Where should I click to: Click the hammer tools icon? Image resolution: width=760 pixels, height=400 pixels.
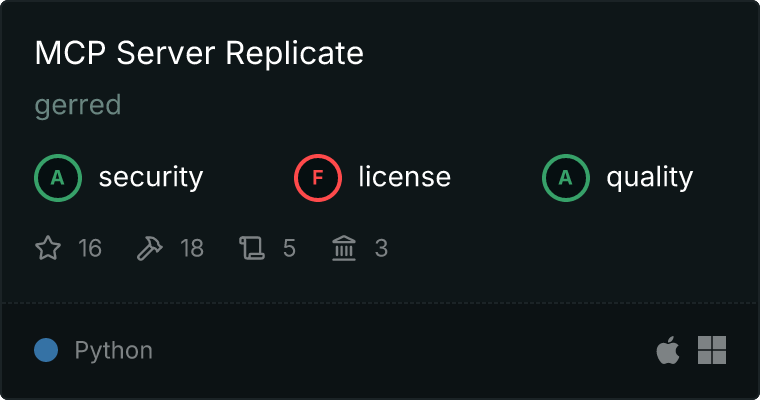(150, 248)
